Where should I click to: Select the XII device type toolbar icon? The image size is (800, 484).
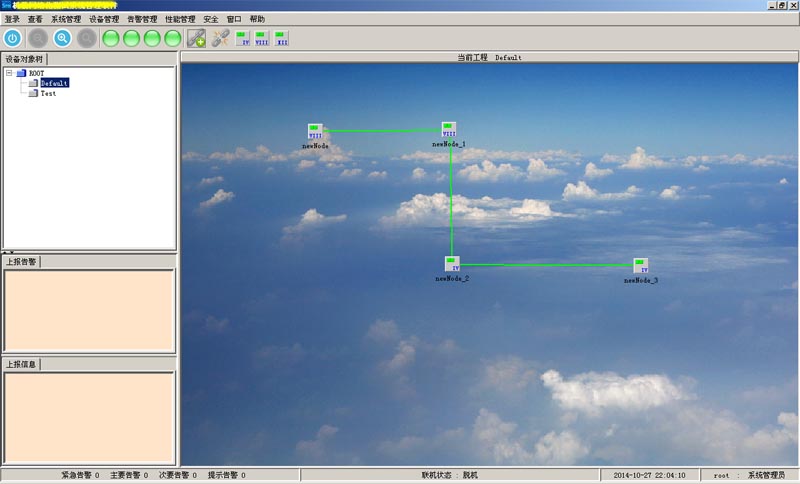point(281,39)
